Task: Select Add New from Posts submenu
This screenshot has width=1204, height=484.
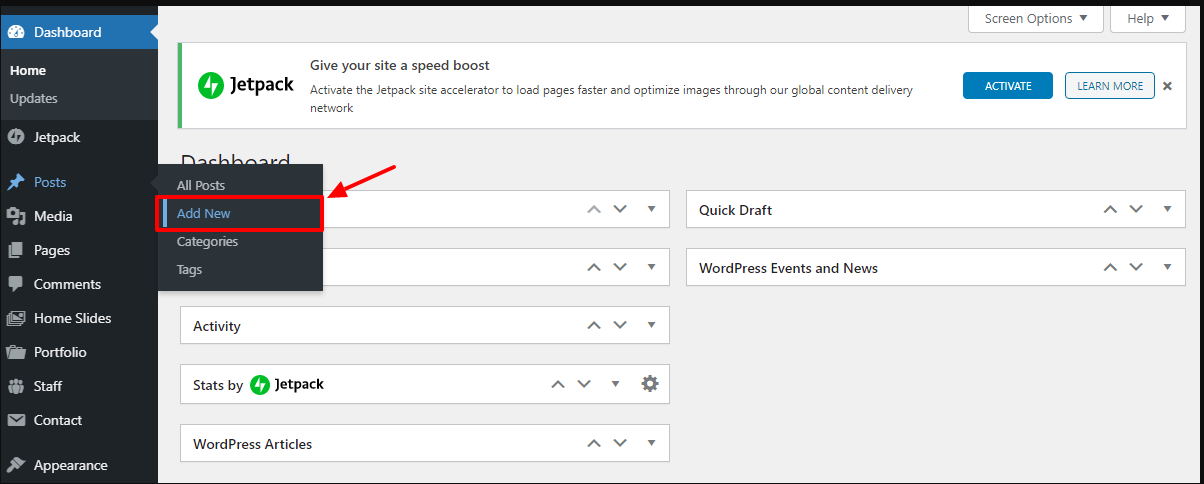Action: coord(204,213)
